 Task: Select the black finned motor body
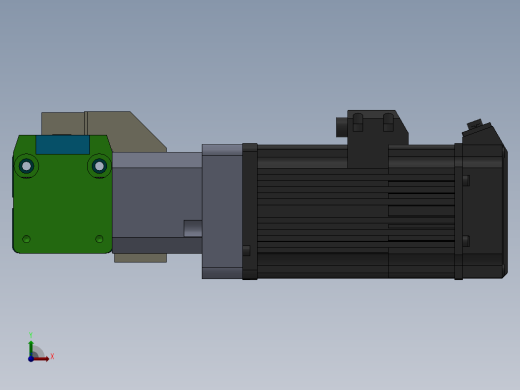point(356,211)
